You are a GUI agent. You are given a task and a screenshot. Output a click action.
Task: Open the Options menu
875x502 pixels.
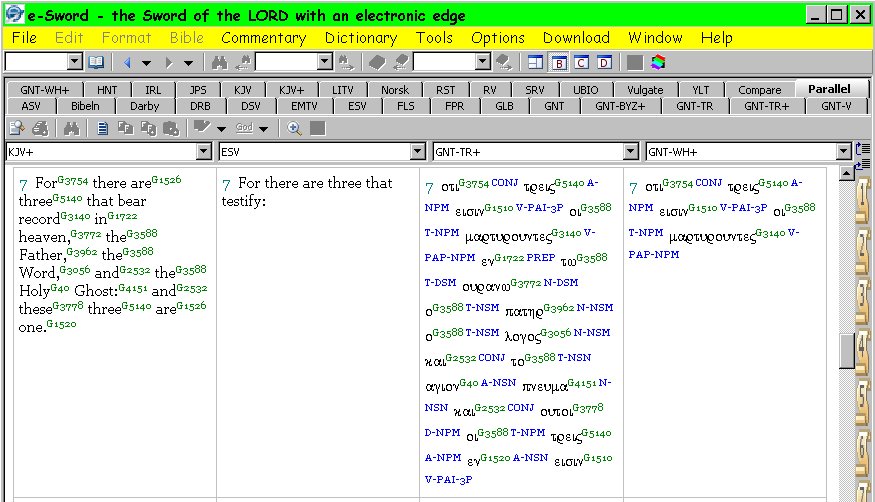coord(498,37)
